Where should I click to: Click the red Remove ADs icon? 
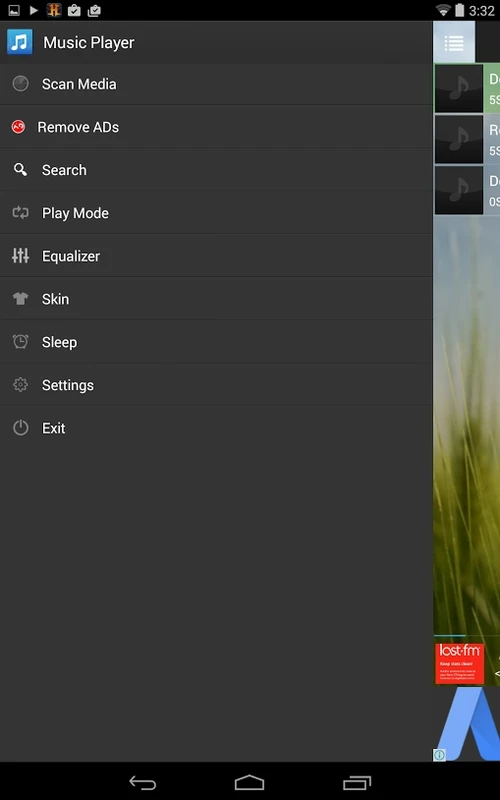click(18, 127)
